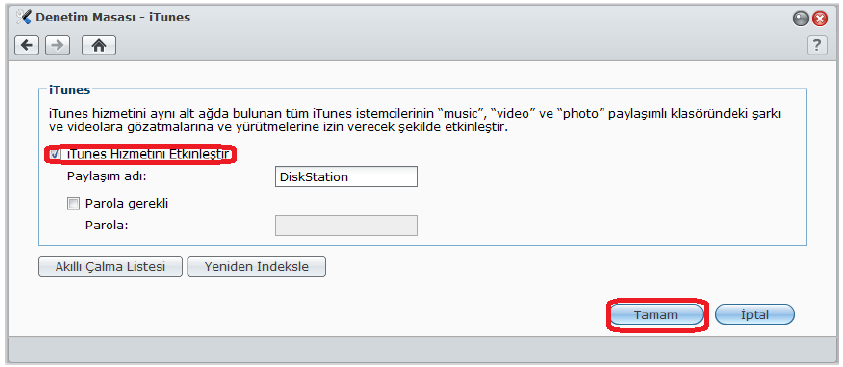The height and width of the screenshot is (367, 843).
Task: Click the Denetim Masası tools icon in title bar
Action: (24, 17)
